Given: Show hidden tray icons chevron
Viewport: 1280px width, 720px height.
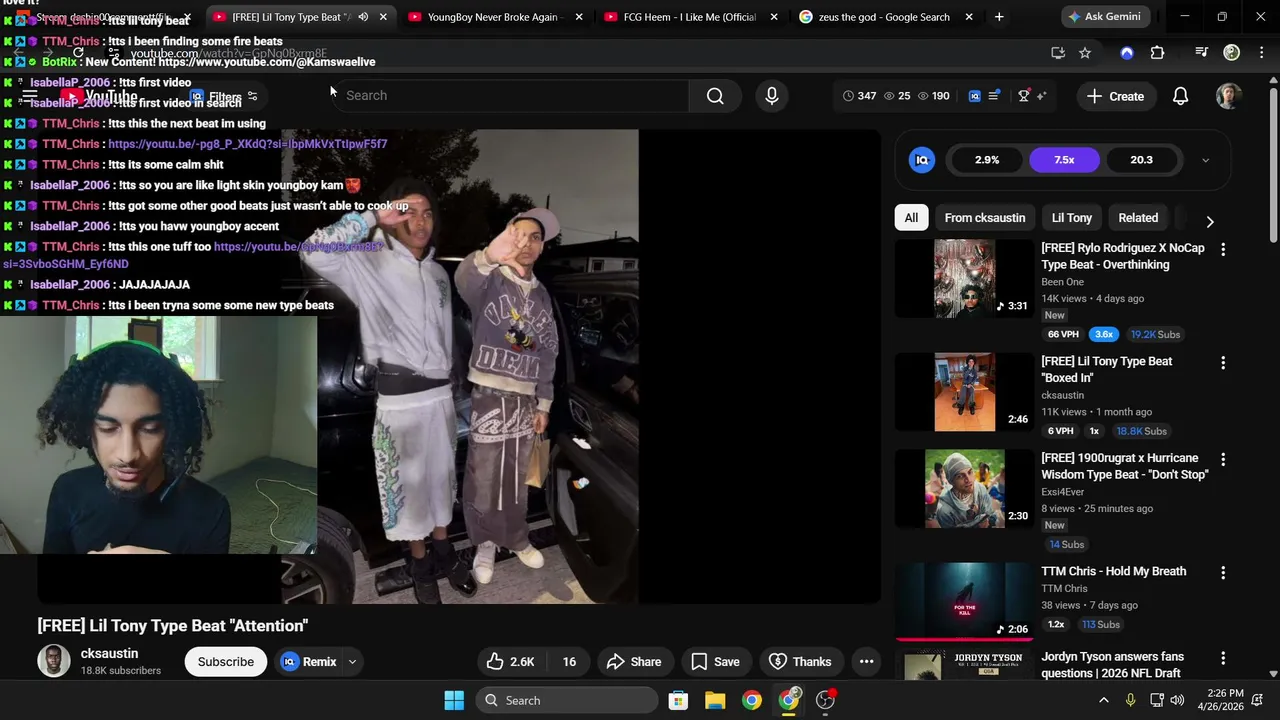Looking at the screenshot, I should (x=1103, y=700).
